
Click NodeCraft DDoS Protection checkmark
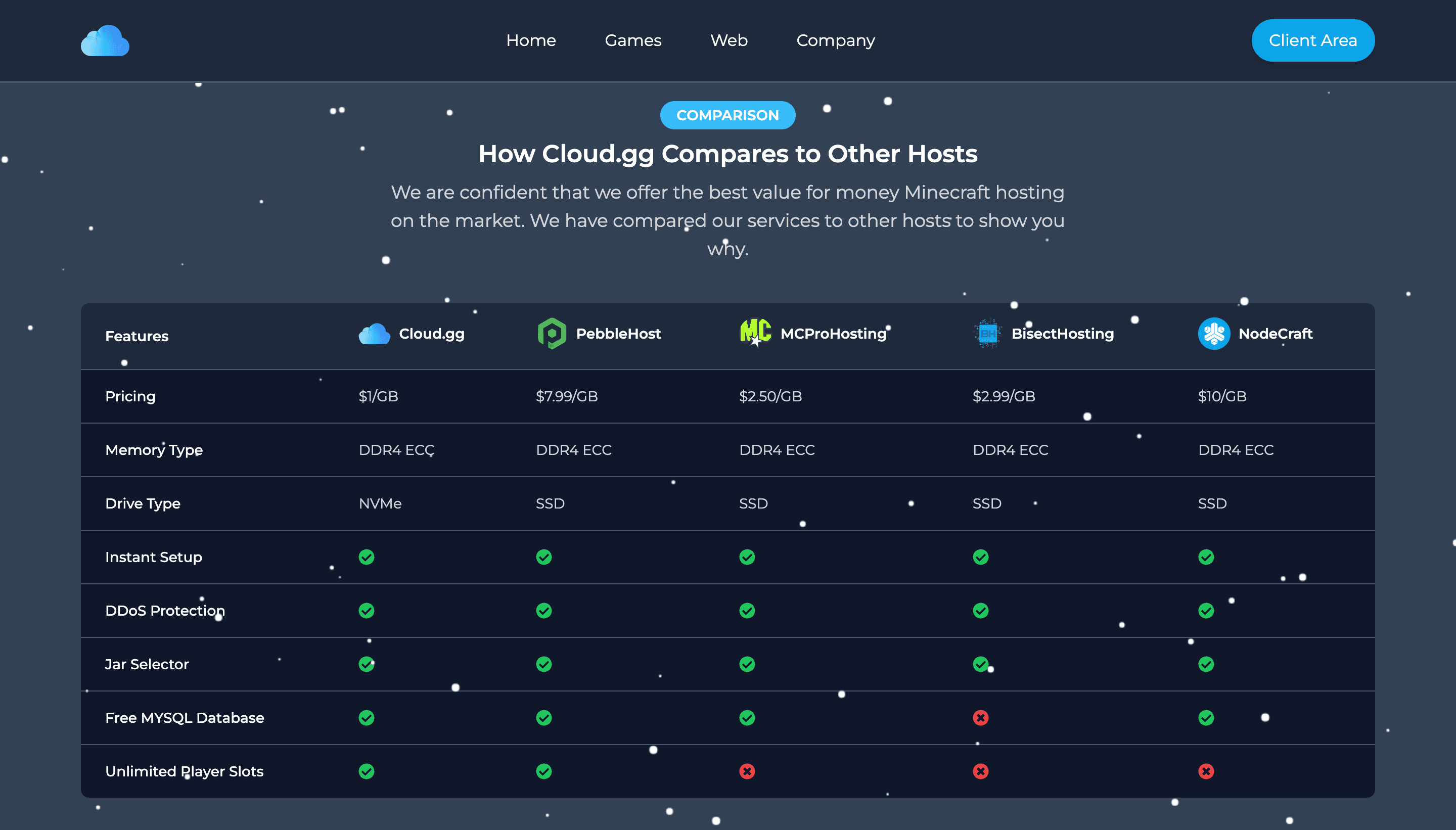click(x=1206, y=611)
